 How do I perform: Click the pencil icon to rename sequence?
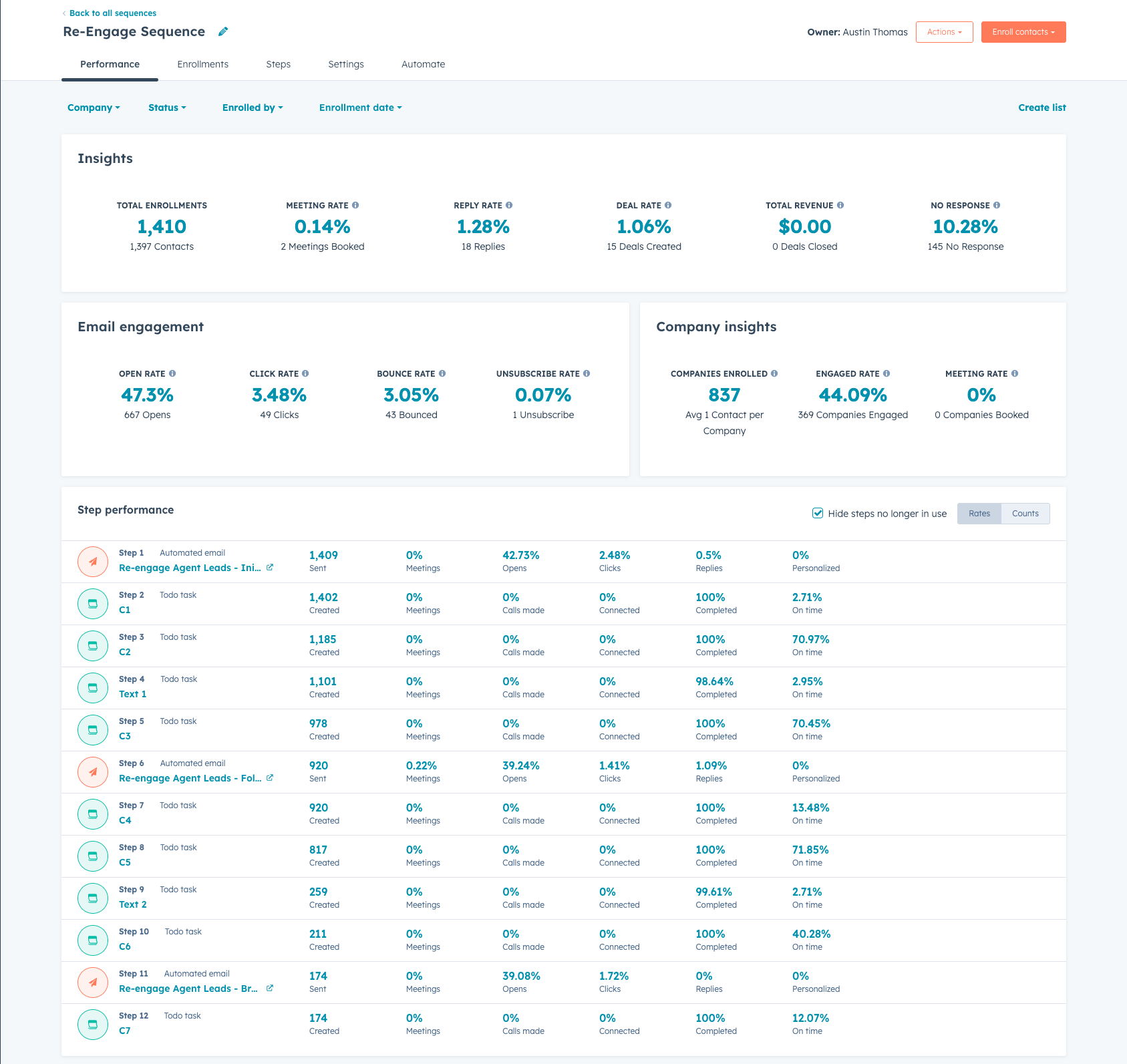tap(223, 31)
